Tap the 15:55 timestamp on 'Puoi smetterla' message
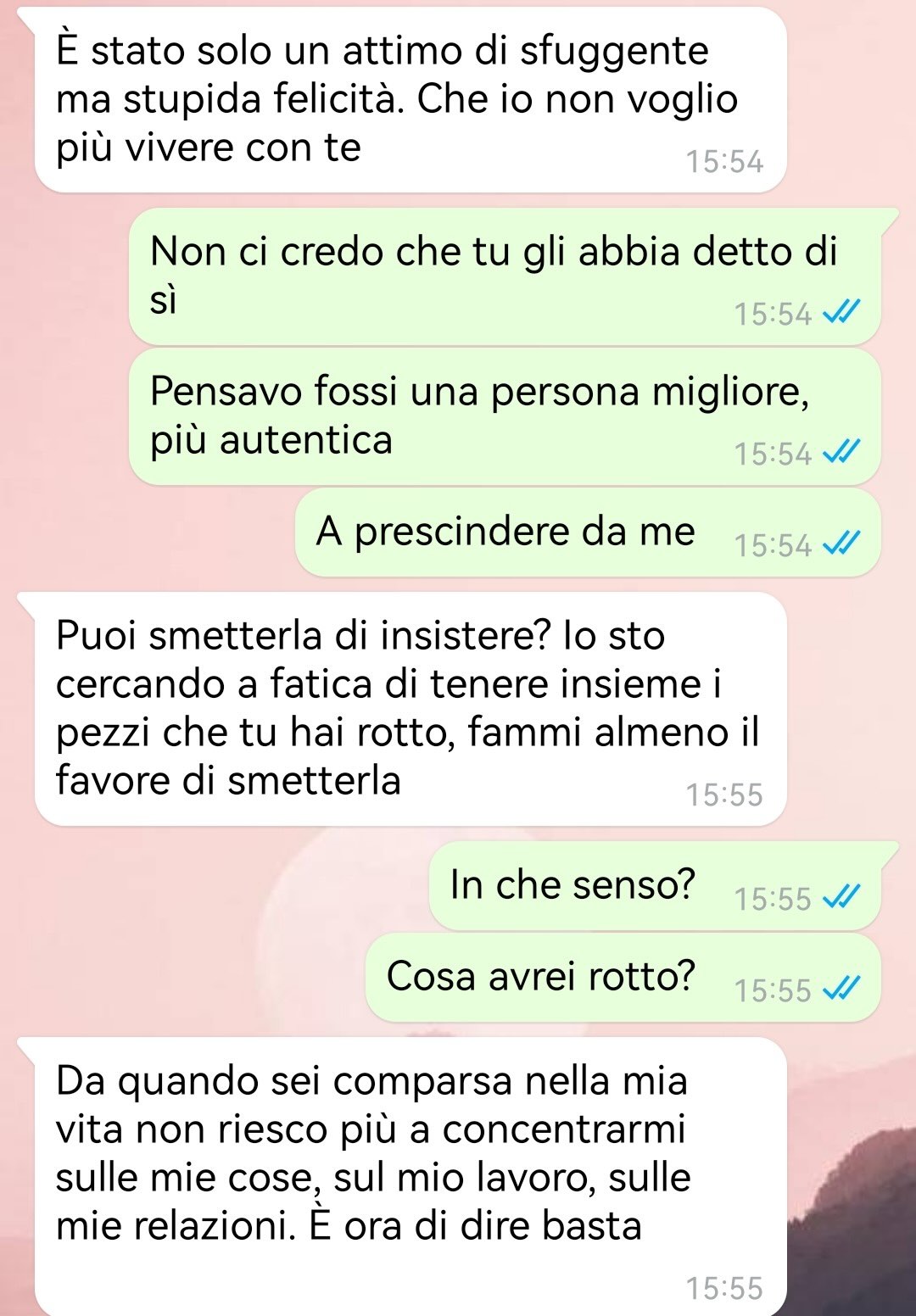 pyautogui.click(x=724, y=795)
